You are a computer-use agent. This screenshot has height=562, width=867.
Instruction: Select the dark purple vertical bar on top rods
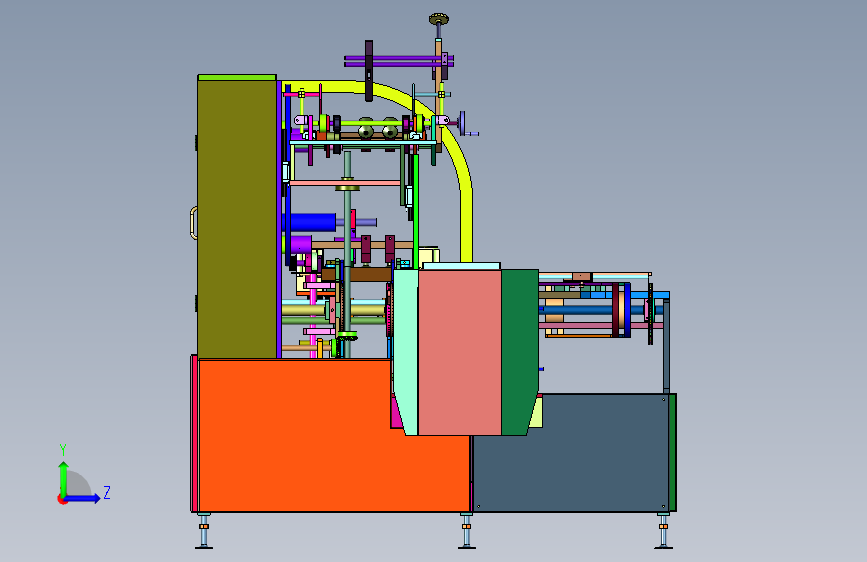coord(369,71)
